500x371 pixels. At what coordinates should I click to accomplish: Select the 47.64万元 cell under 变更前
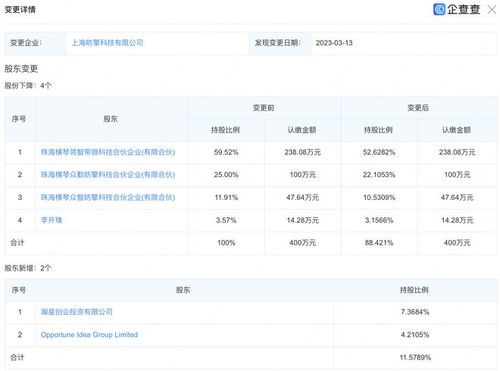click(302, 197)
